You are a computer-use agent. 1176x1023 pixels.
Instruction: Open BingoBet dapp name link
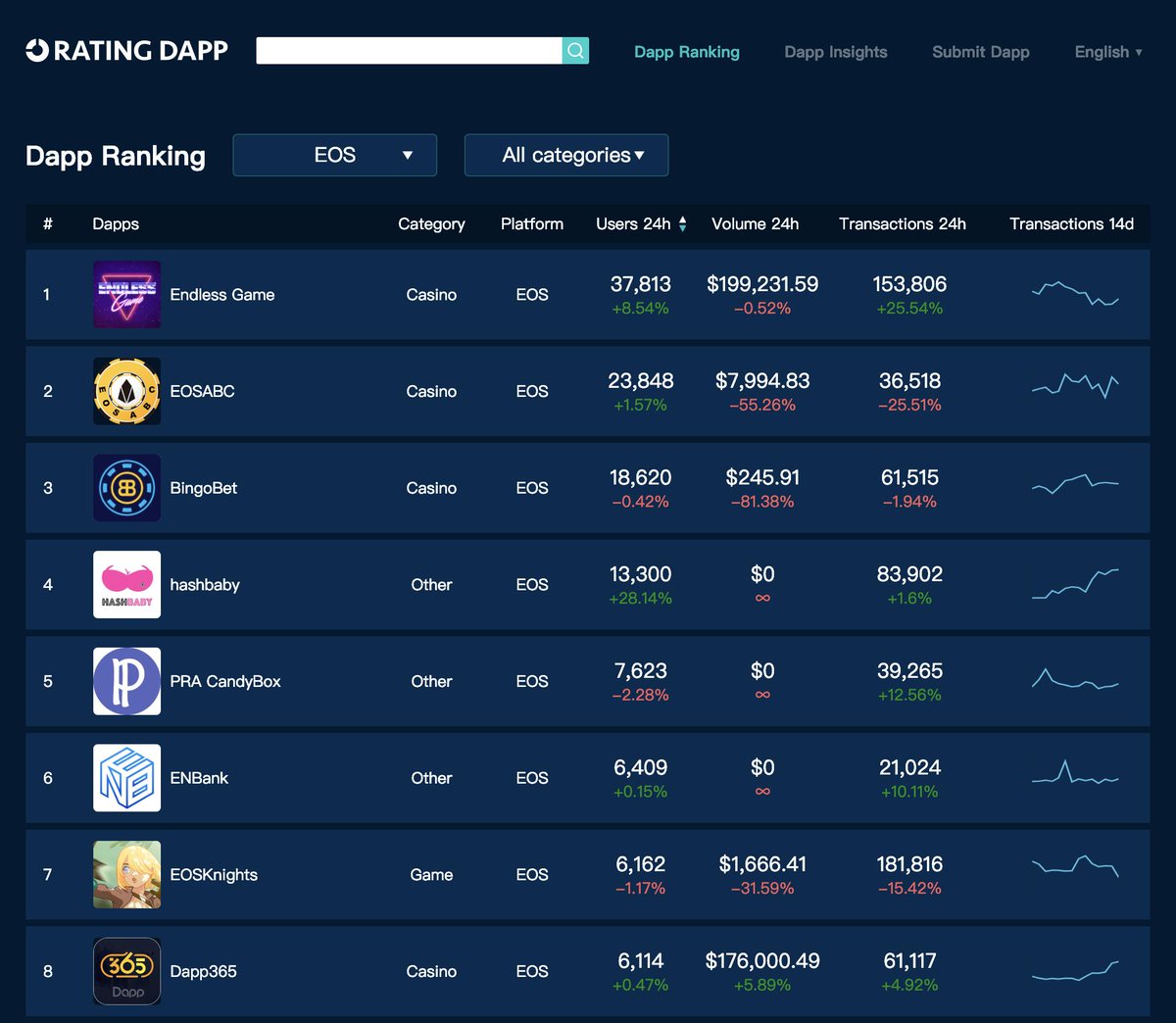(x=204, y=488)
